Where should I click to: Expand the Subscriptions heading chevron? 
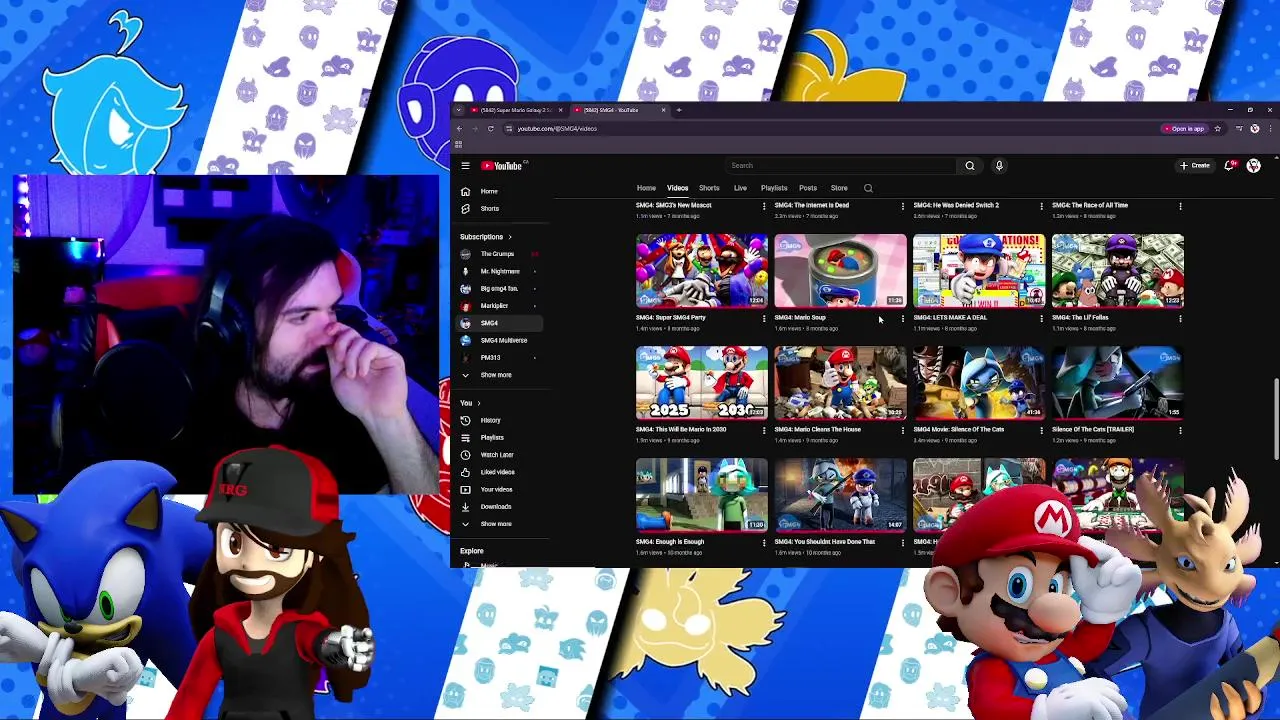510,237
